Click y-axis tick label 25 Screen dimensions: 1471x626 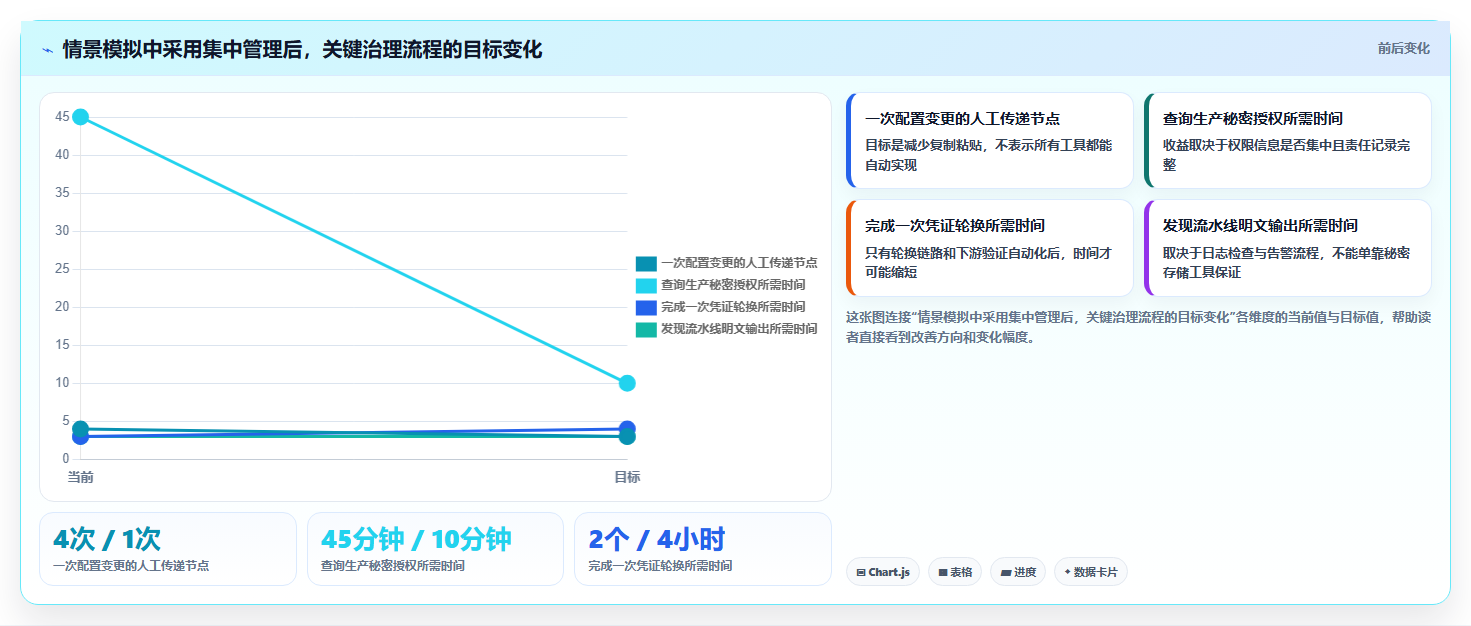pyautogui.click(x=62, y=269)
